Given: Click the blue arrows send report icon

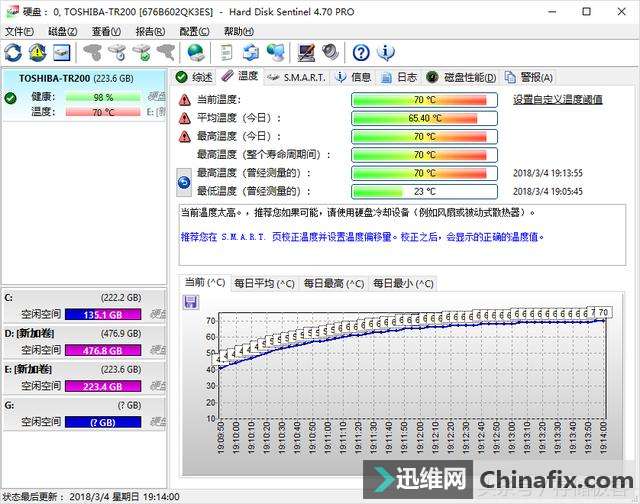Looking at the screenshot, I should coord(251,53).
